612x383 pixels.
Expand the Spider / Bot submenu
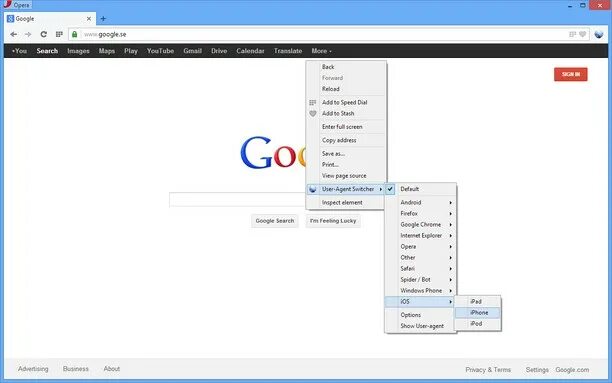point(420,280)
